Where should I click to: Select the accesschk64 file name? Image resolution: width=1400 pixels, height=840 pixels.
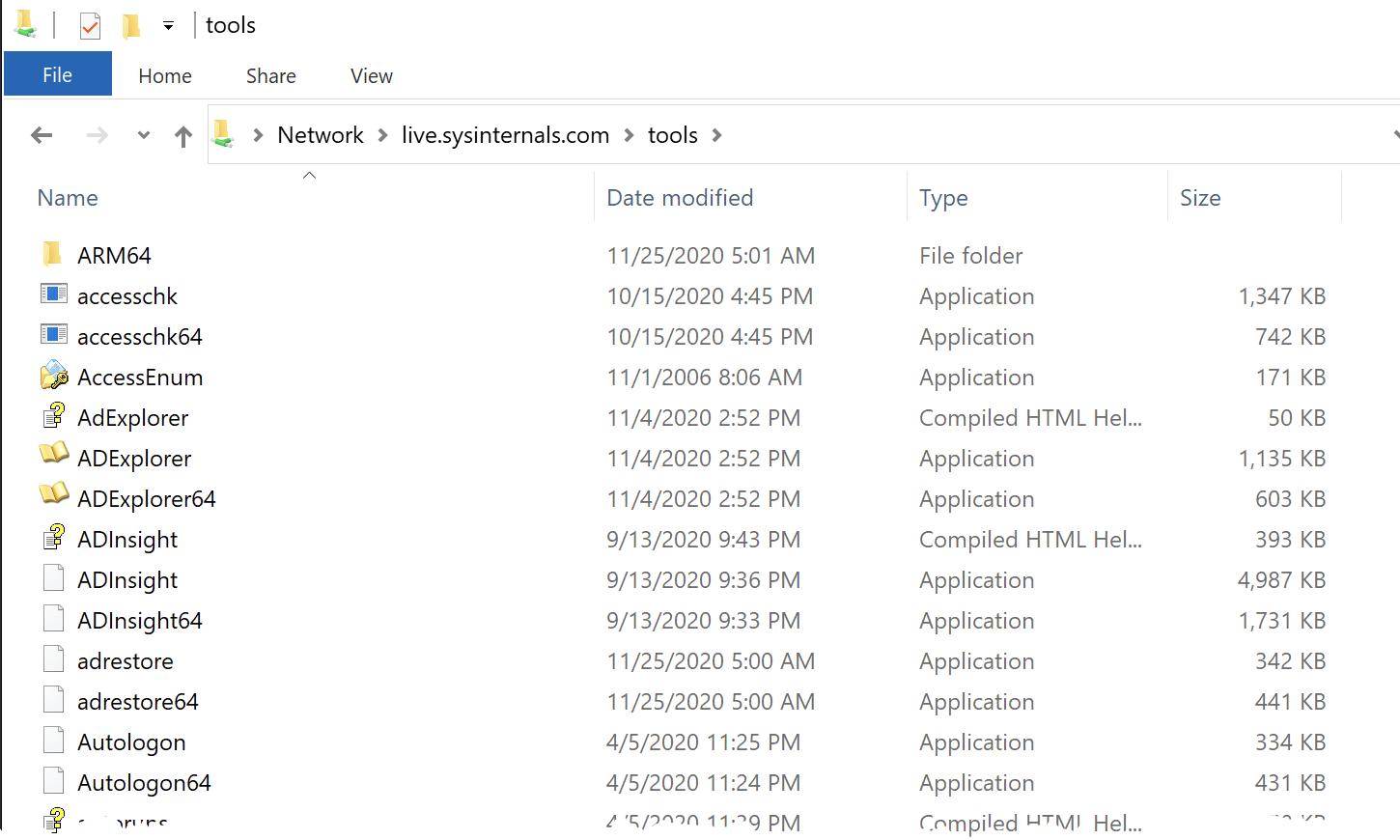(140, 337)
